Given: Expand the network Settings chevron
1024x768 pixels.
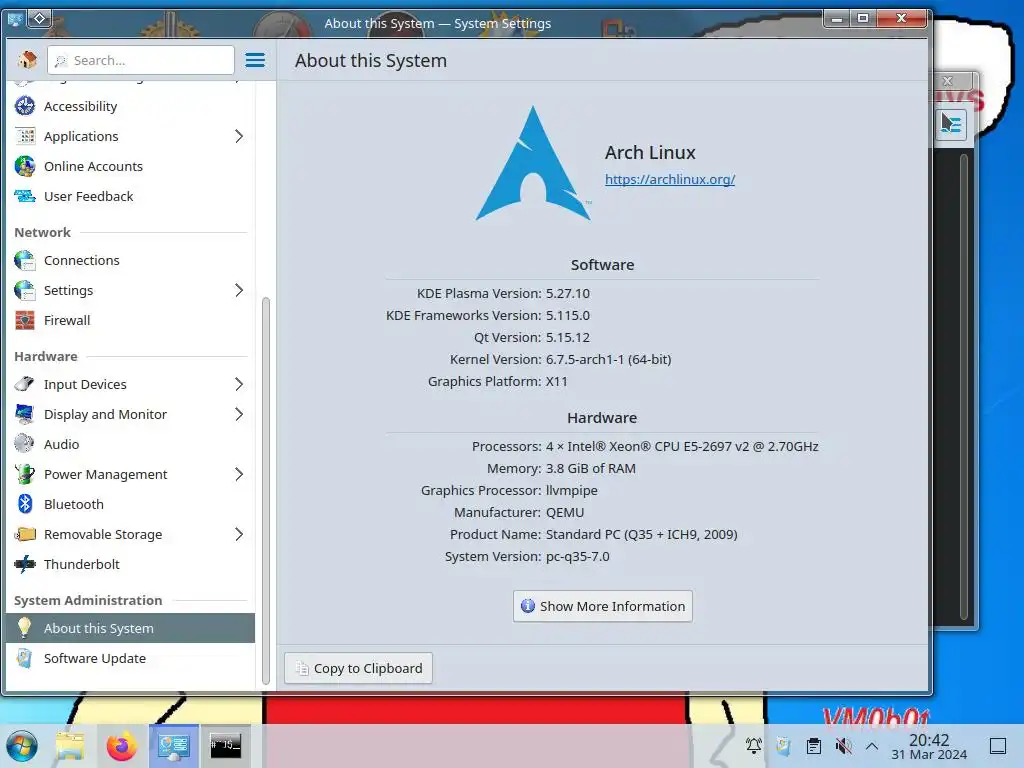Looking at the screenshot, I should click(x=239, y=291).
